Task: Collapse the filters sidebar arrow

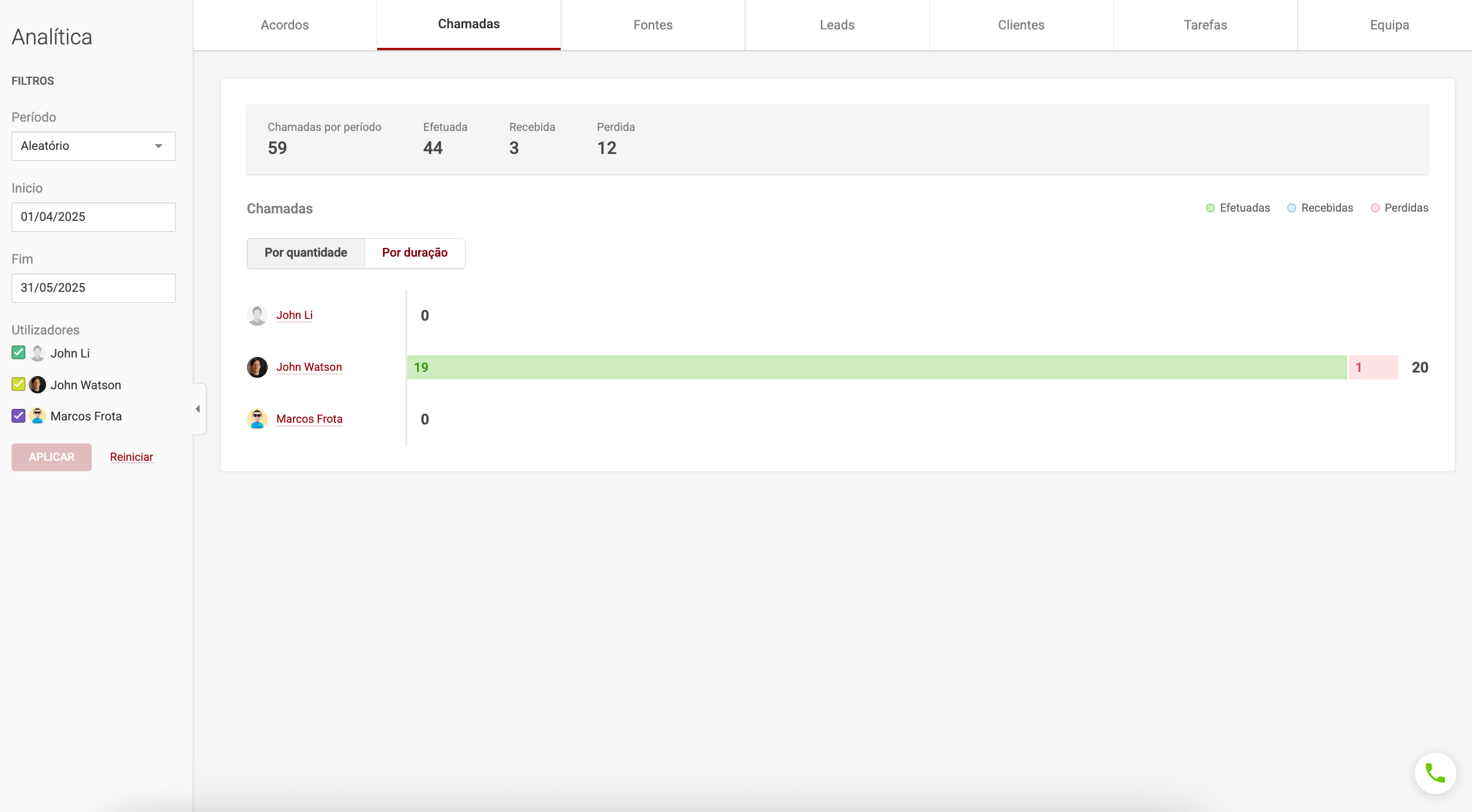Action: pos(198,409)
